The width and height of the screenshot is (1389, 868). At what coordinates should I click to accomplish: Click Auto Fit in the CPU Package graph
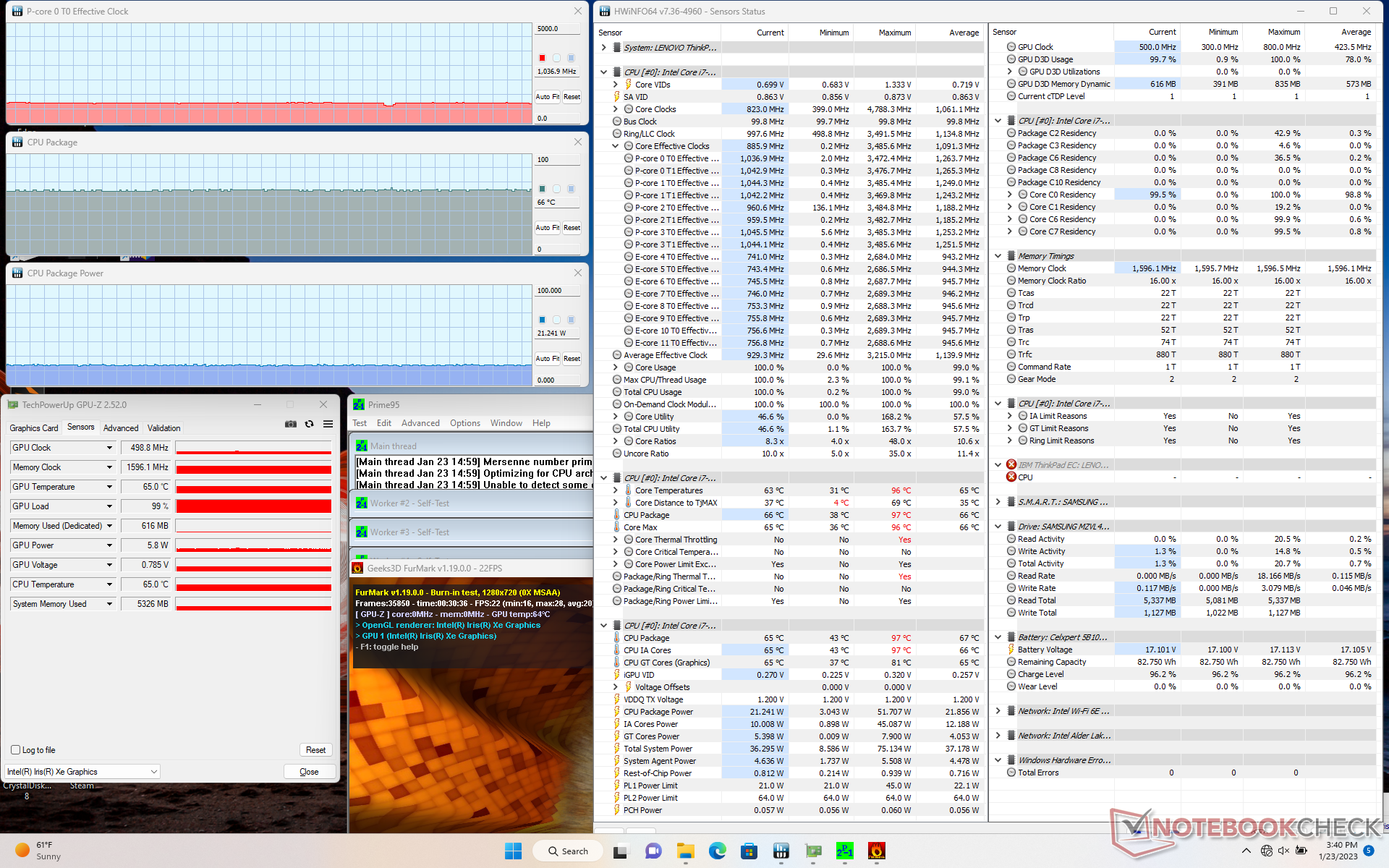point(547,227)
